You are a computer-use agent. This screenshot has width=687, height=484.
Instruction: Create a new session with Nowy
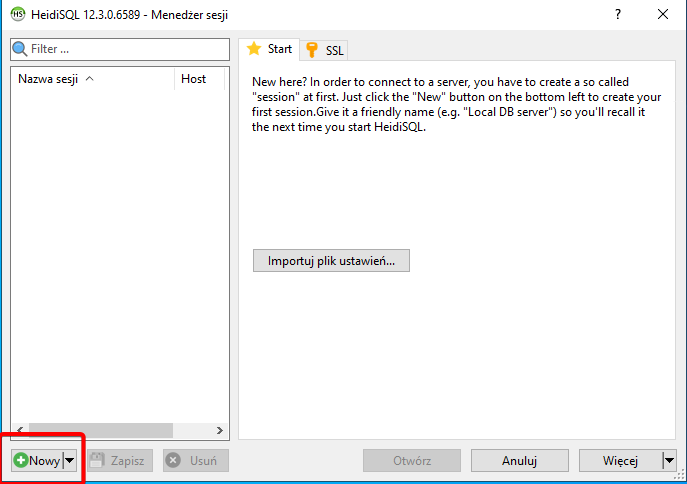coord(37,461)
